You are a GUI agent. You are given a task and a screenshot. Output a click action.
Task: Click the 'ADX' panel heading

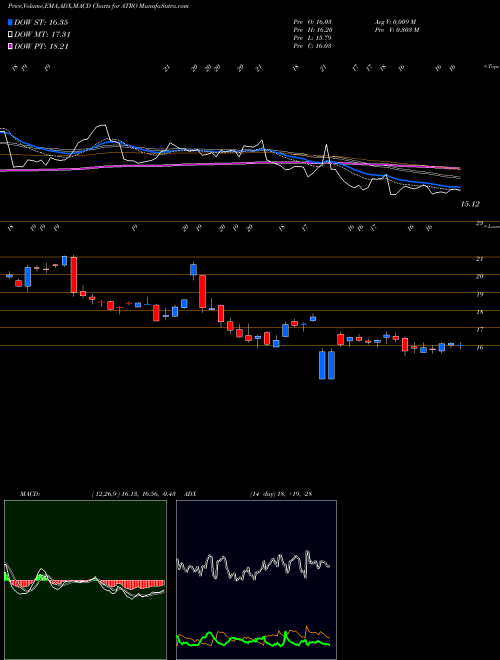pos(190,494)
